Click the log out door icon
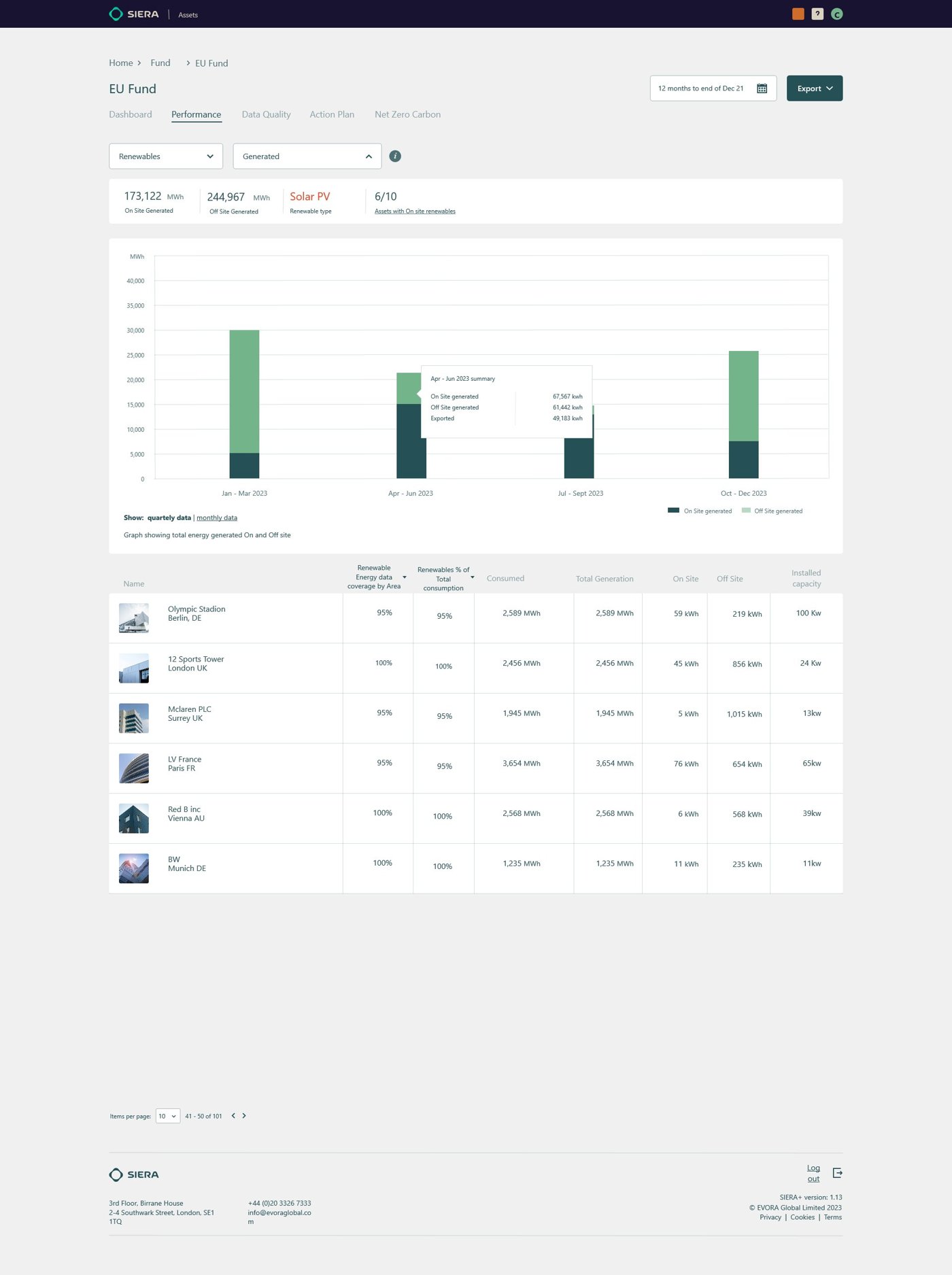 tap(837, 1173)
